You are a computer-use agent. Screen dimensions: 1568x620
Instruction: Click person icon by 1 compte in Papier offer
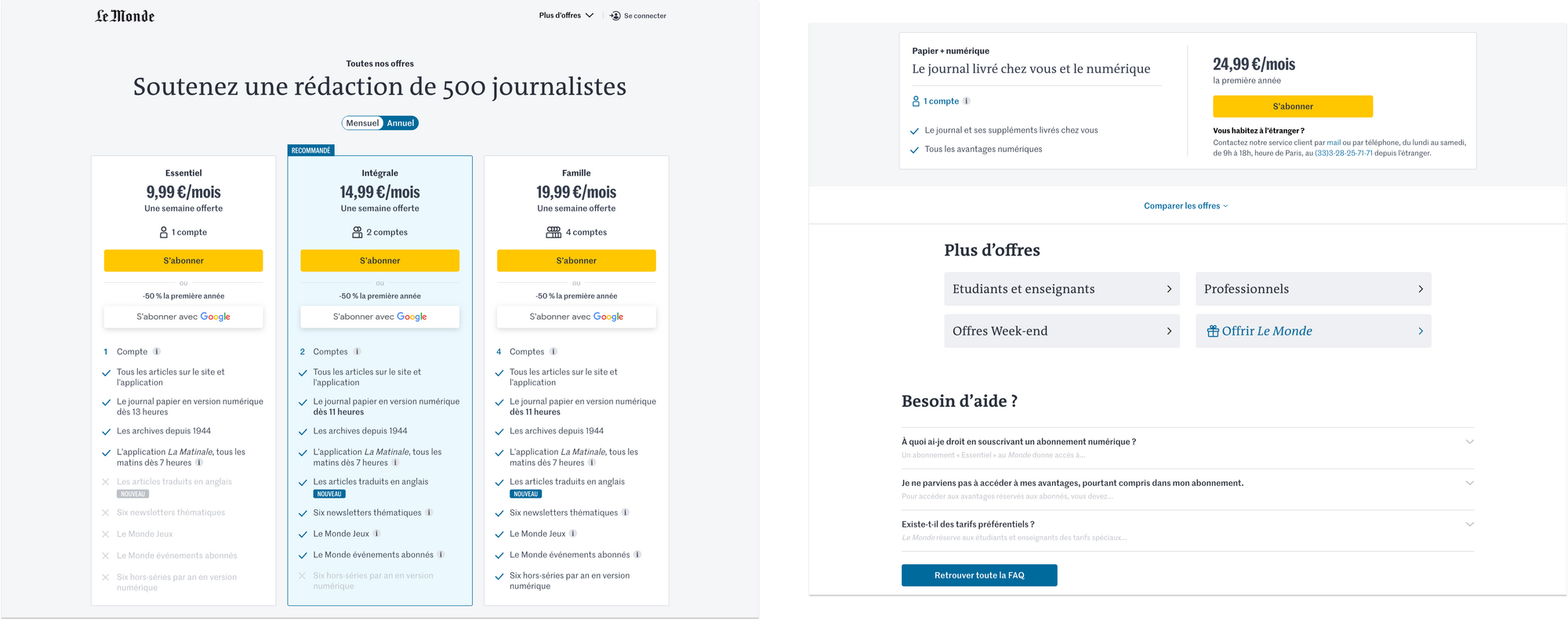(x=916, y=101)
